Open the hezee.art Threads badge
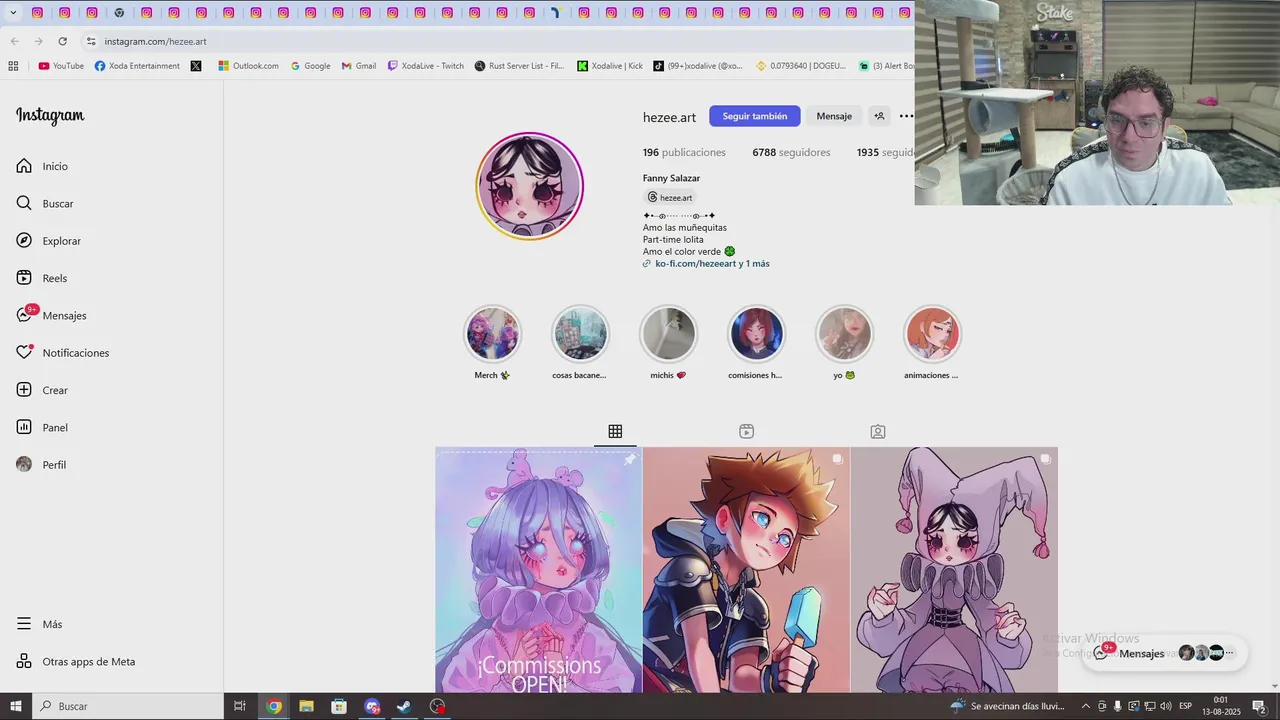The image size is (1280, 720). click(x=670, y=197)
